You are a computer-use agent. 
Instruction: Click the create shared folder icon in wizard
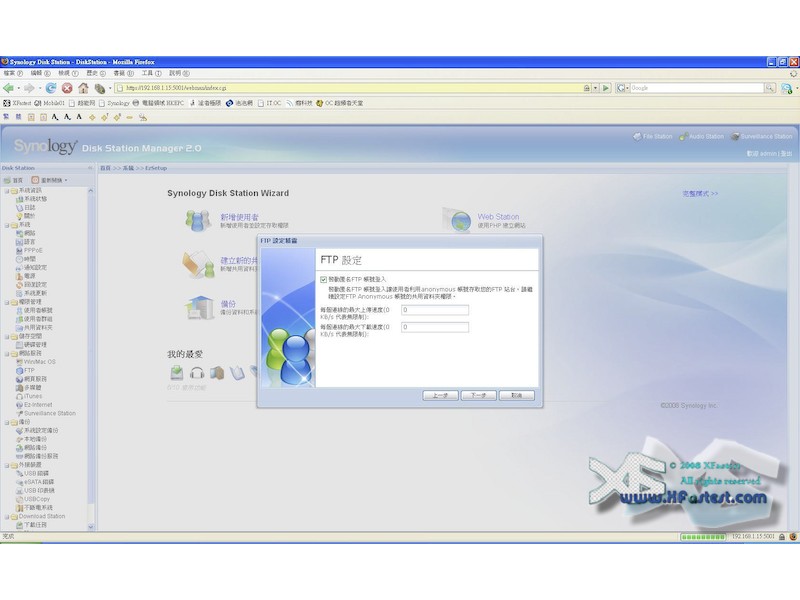tap(198, 264)
